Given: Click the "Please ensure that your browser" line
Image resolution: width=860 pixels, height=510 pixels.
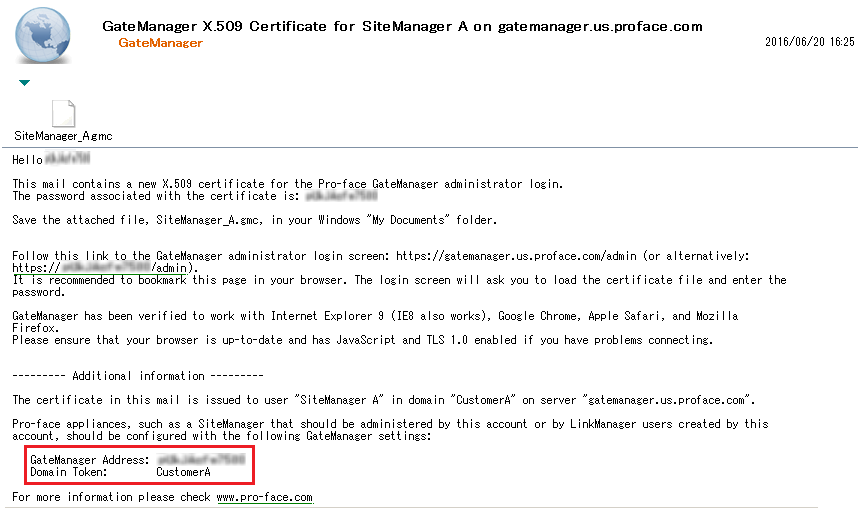Looking at the screenshot, I should [x=362, y=340].
